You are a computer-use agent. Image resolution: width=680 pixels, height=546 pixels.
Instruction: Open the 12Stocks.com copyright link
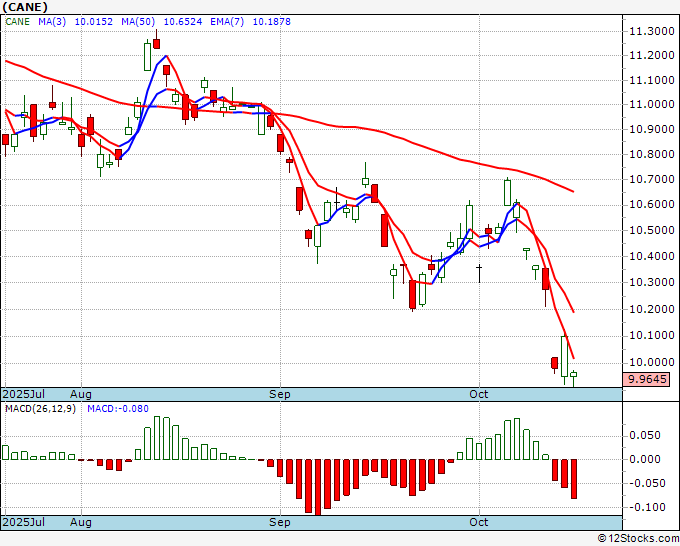[x=638, y=538]
